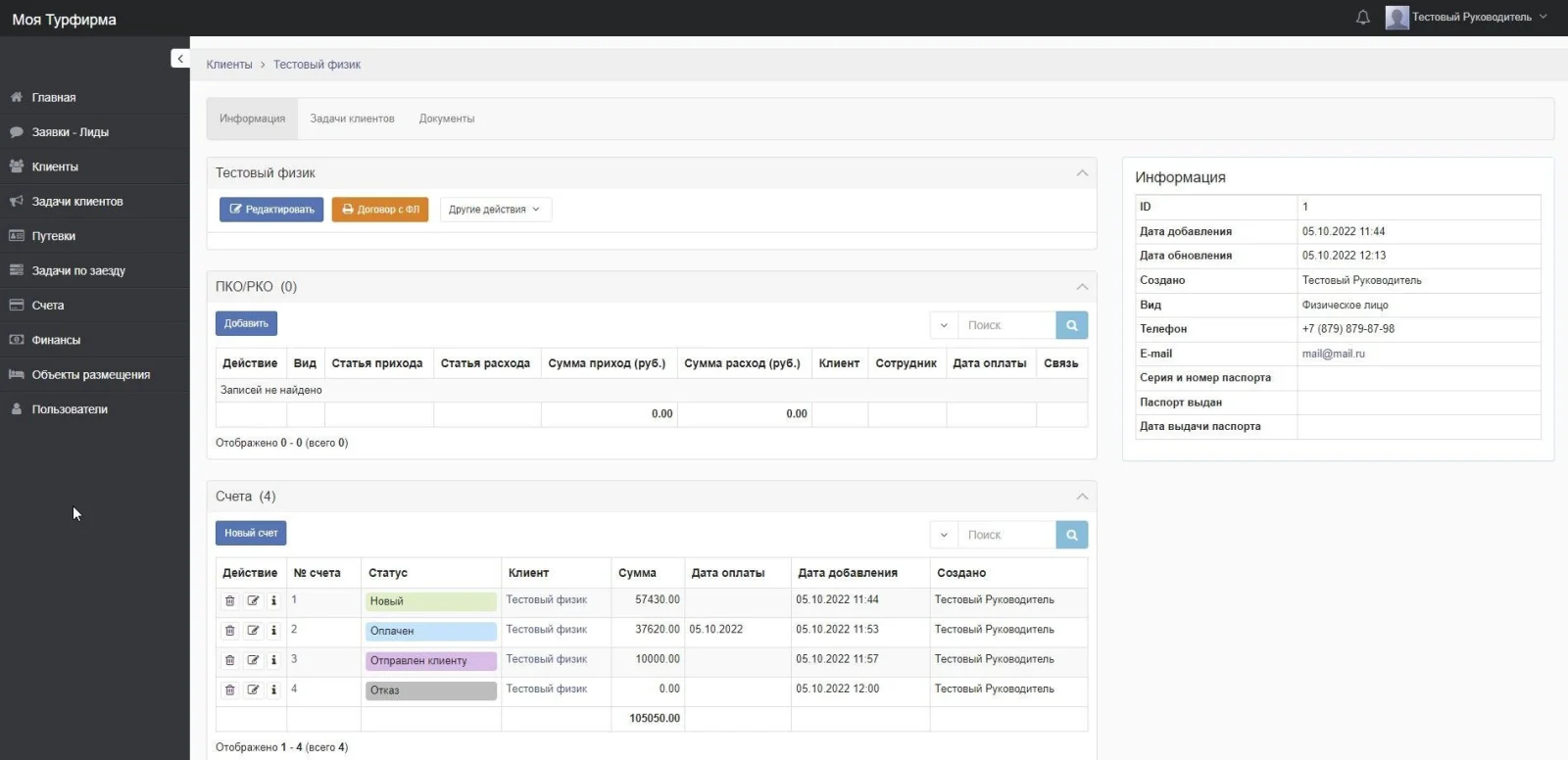
Task: Click the Оплачен status label
Action: click(x=431, y=632)
